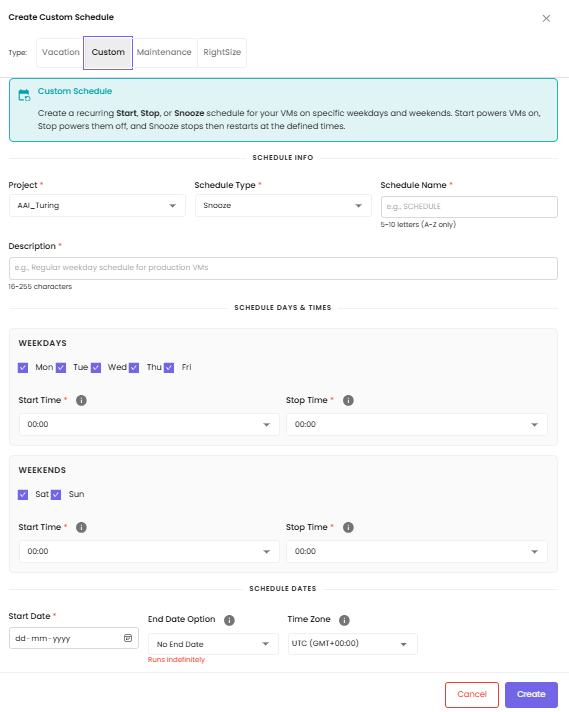Click info icon beside Weekdays Stop Time
The height and width of the screenshot is (712, 569).
click(348, 400)
